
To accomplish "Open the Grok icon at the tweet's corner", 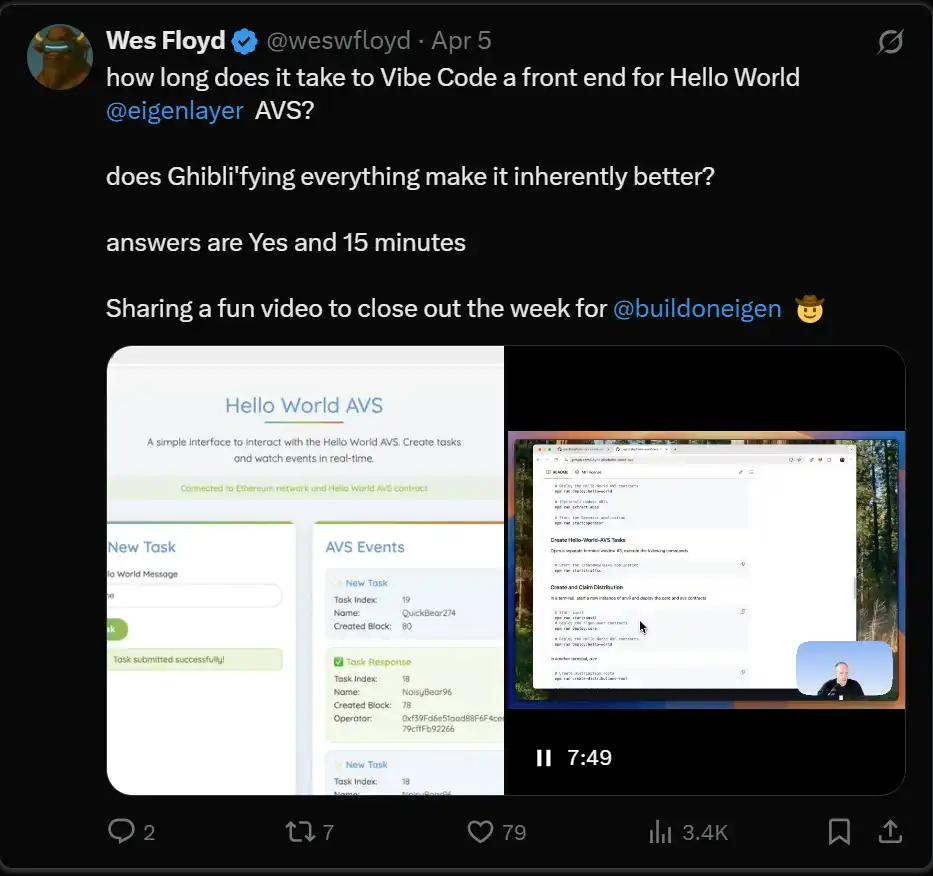I will click(890, 42).
